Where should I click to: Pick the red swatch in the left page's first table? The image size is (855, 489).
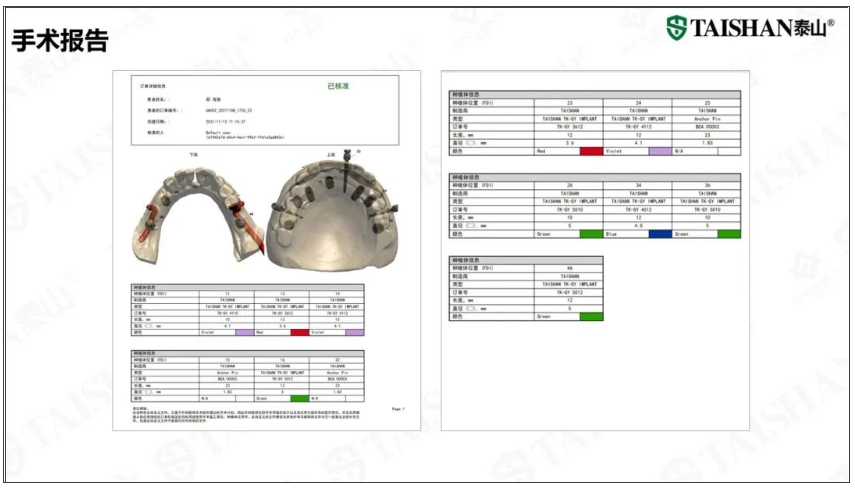click(x=299, y=332)
